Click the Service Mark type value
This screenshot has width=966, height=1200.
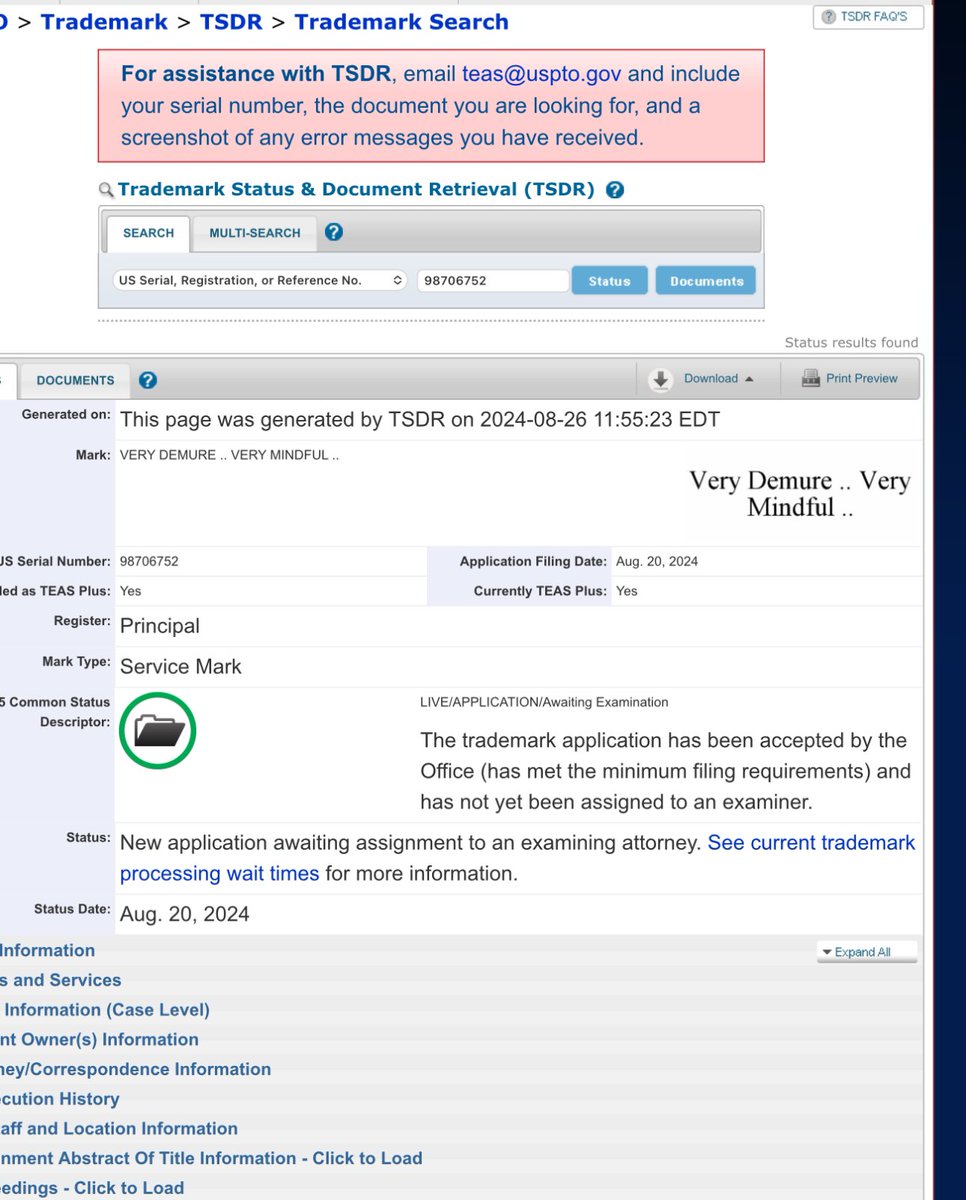point(181,666)
